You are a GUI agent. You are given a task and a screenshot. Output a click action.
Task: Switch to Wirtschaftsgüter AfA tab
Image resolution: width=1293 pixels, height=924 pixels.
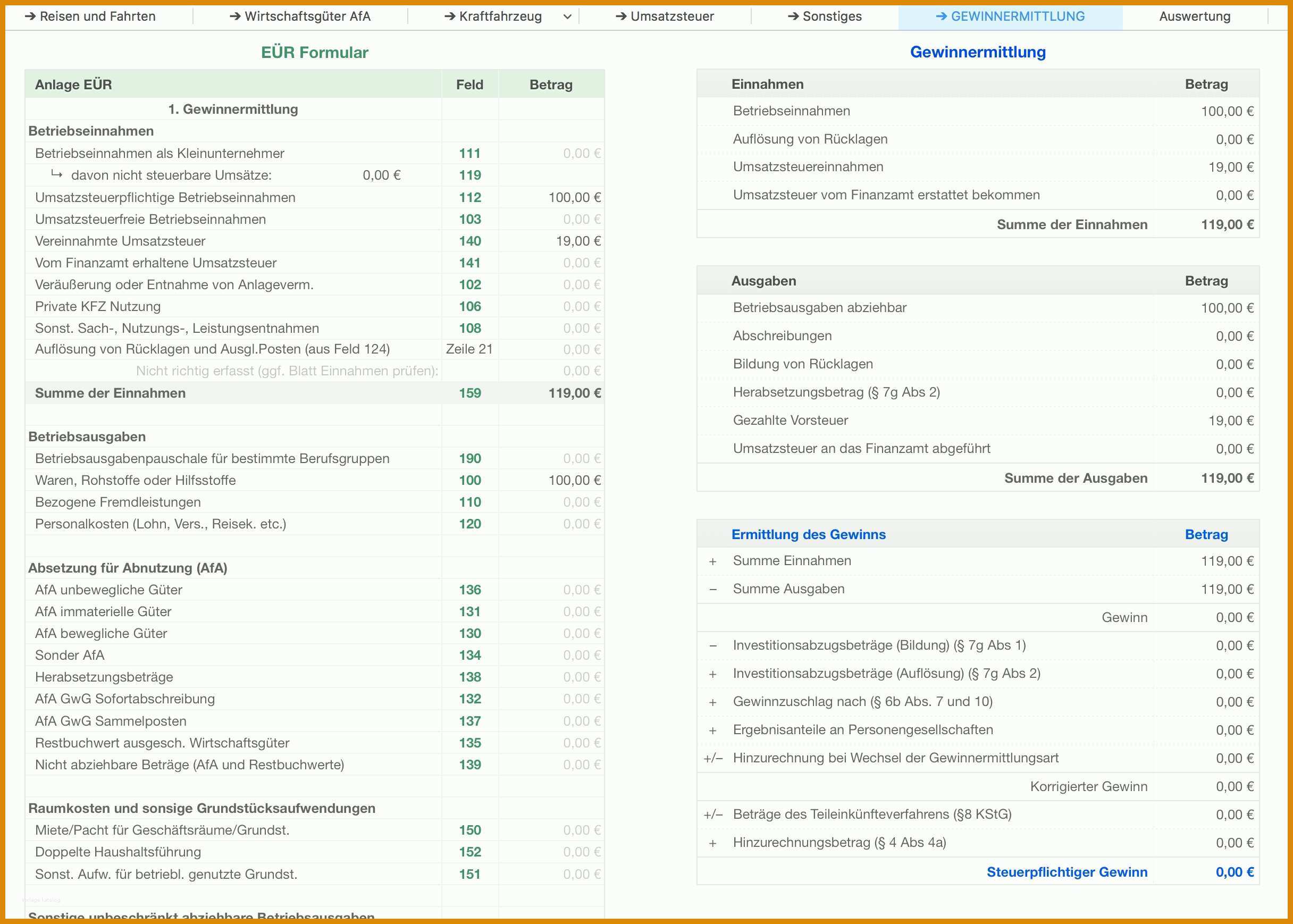click(300, 16)
